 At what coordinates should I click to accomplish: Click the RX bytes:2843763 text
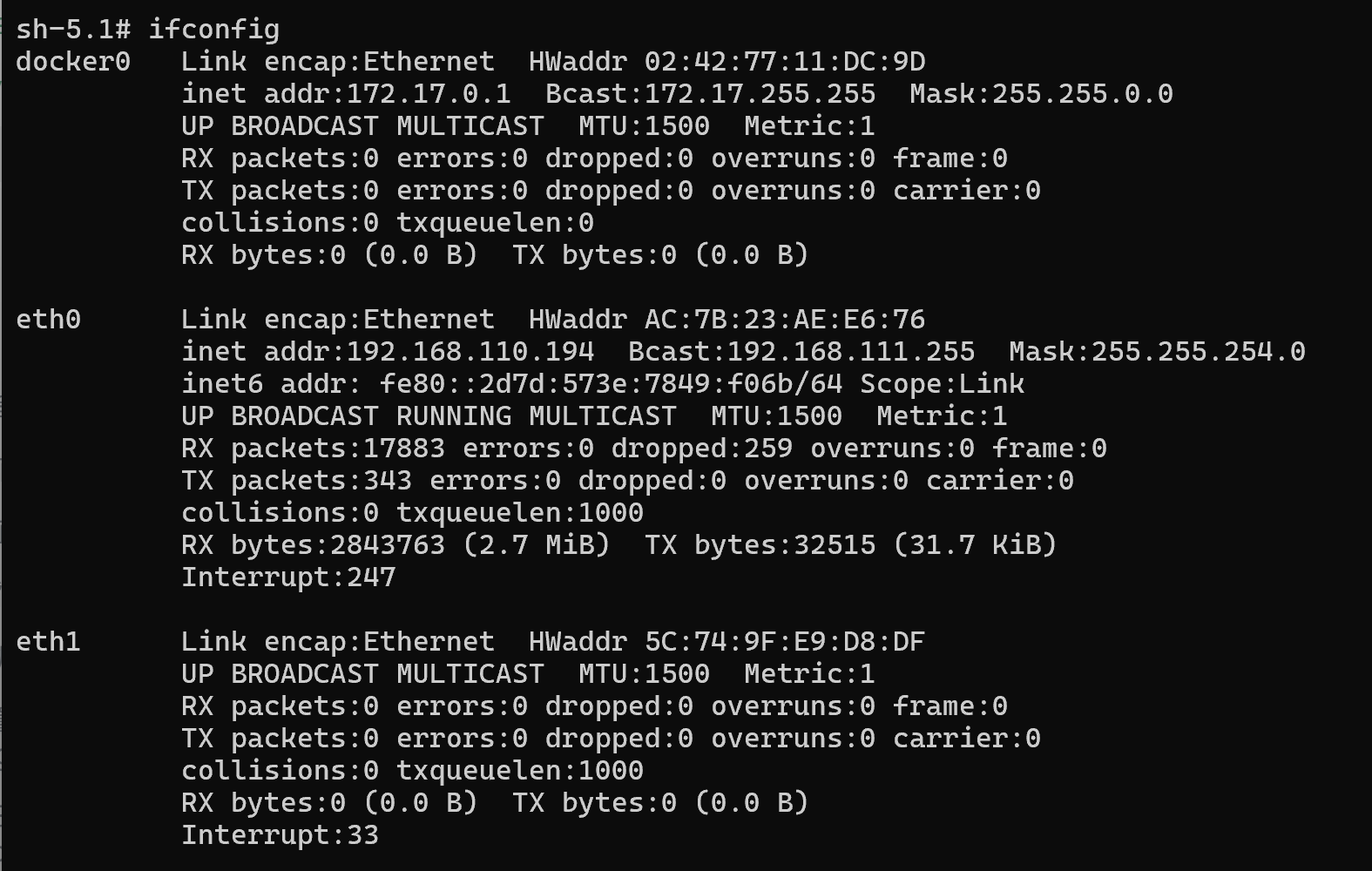coord(314,545)
